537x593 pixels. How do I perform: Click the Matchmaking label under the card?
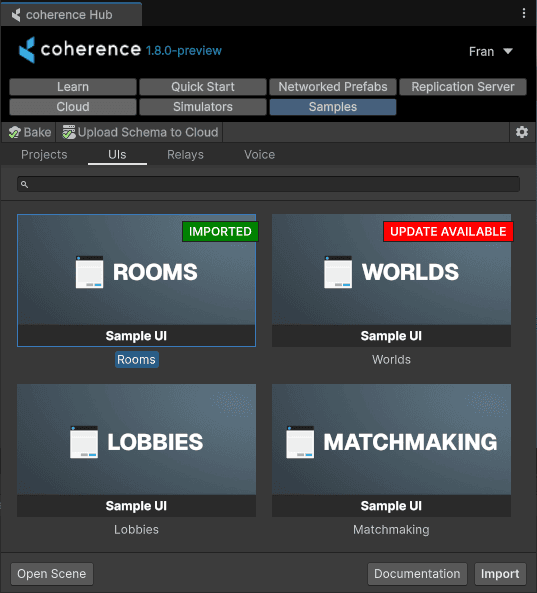[391, 529]
